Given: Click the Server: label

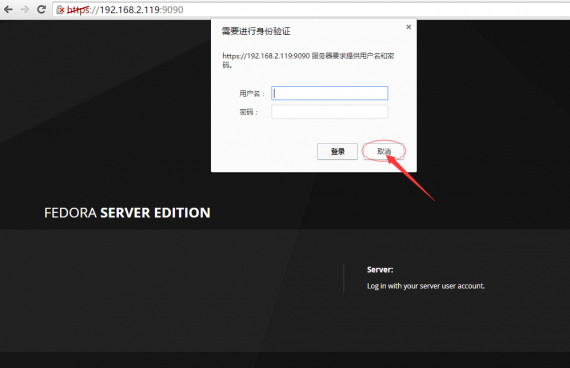Looking at the screenshot, I should click(380, 270).
